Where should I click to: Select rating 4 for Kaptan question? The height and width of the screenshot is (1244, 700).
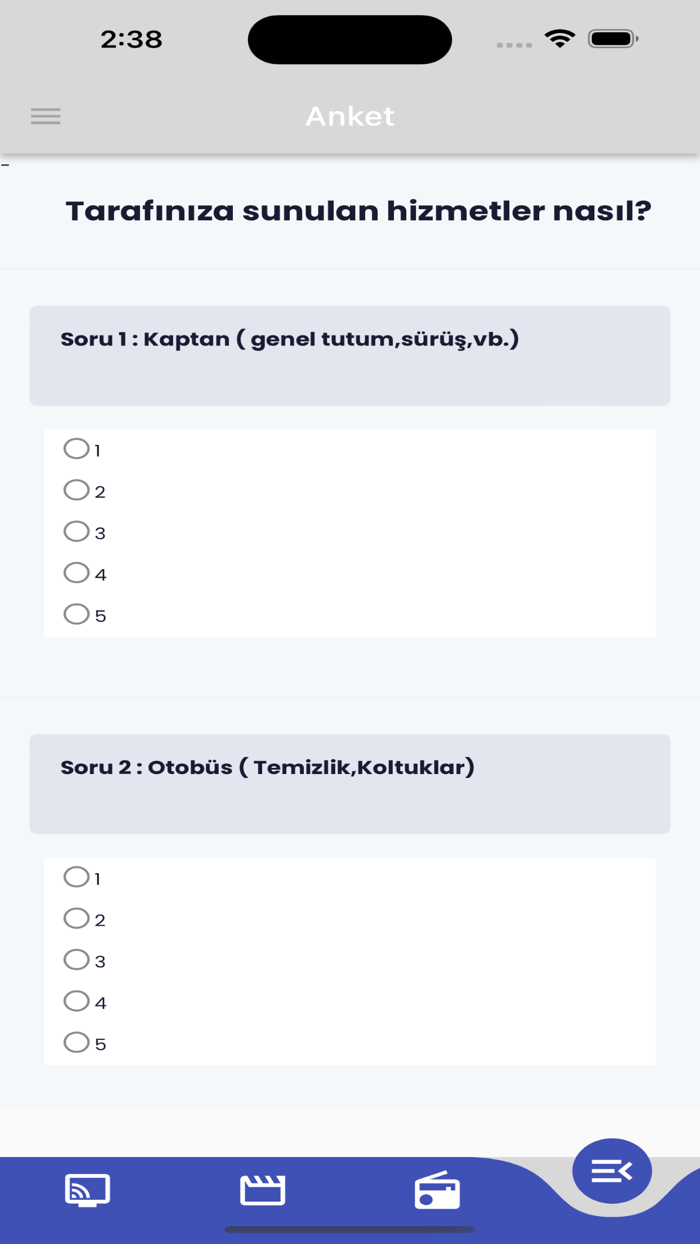click(x=76, y=573)
